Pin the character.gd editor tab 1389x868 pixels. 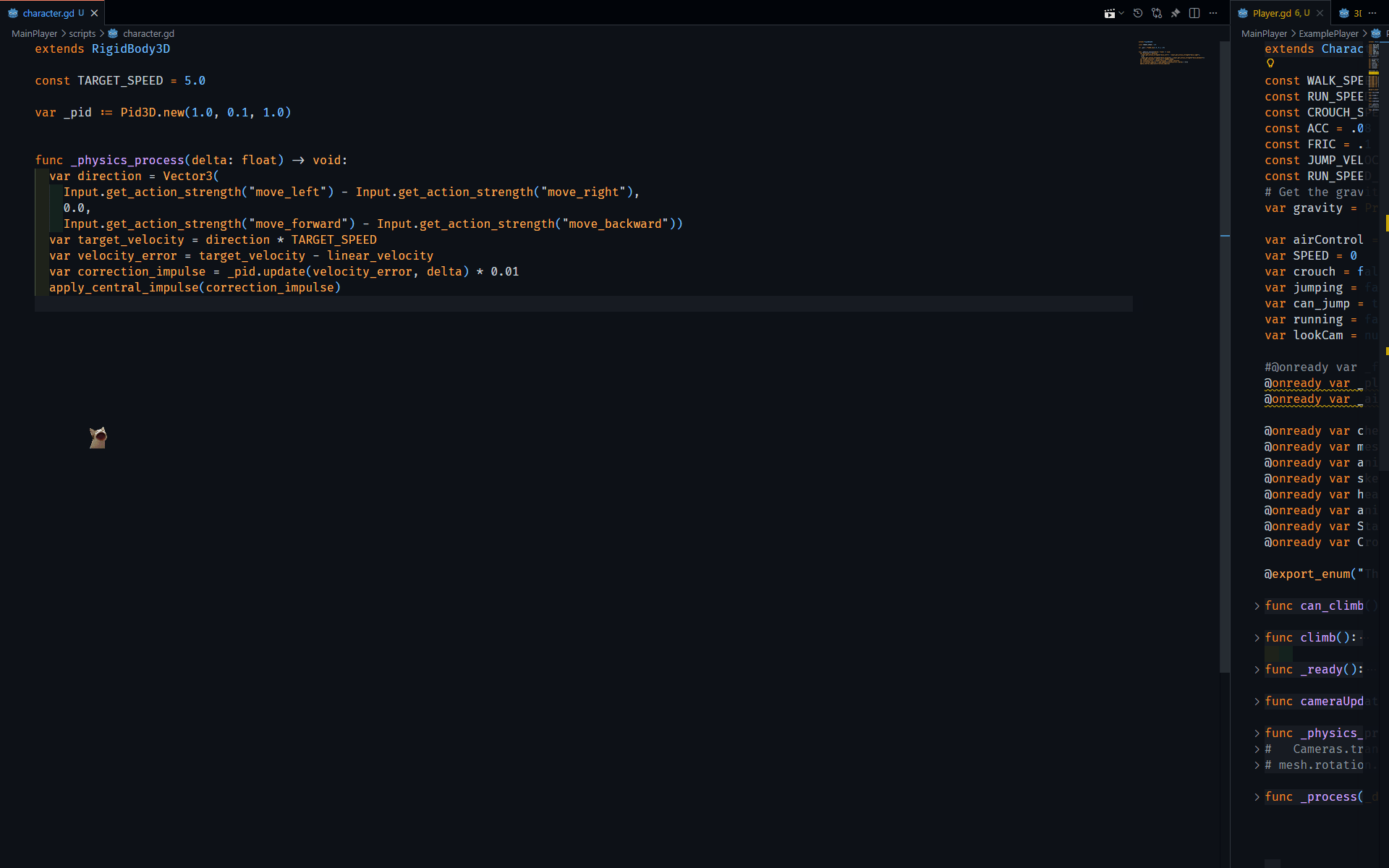click(1176, 13)
